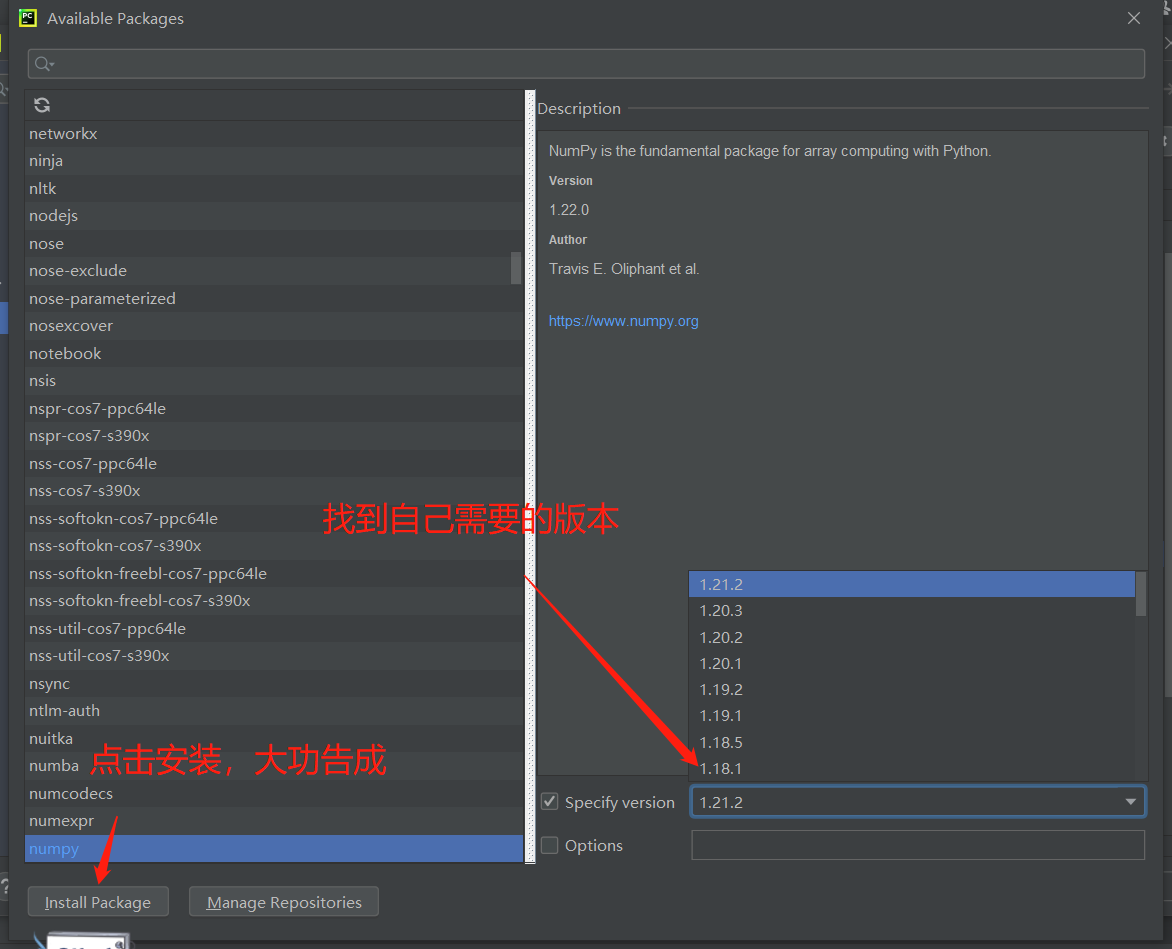Screen dimensions: 1172x949
Task: Click the PyCharm logo in the title bar
Action: pyautogui.click(x=28, y=18)
